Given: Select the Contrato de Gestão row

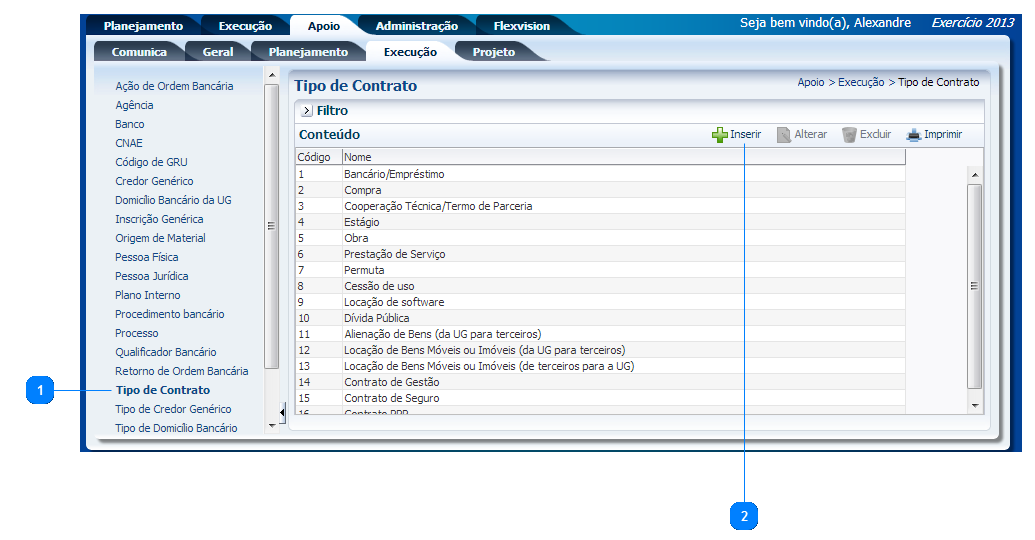Looking at the screenshot, I should click(391, 382).
